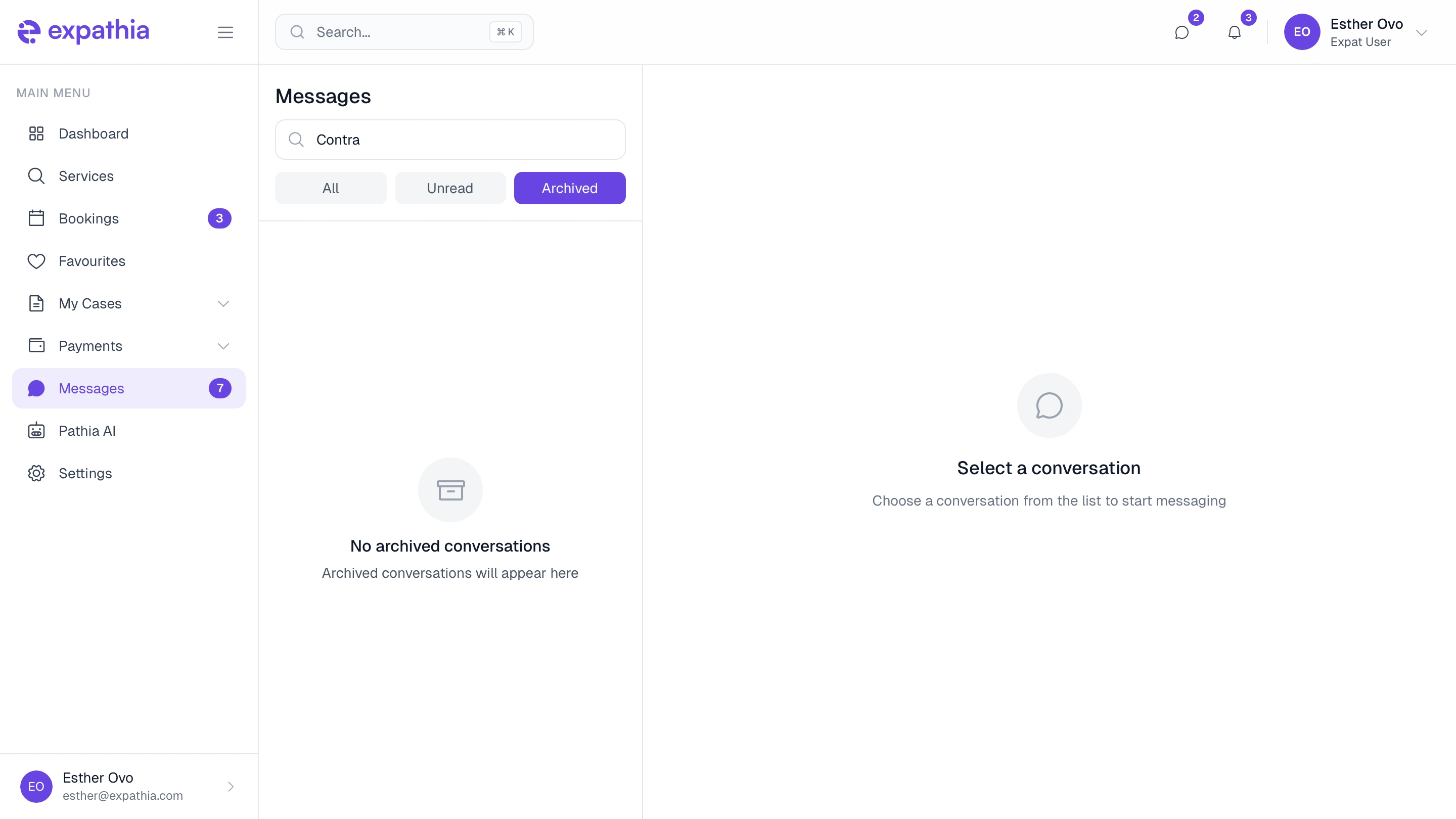Open Services from the main menu
This screenshot has height=819, width=1456.
[86, 176]
